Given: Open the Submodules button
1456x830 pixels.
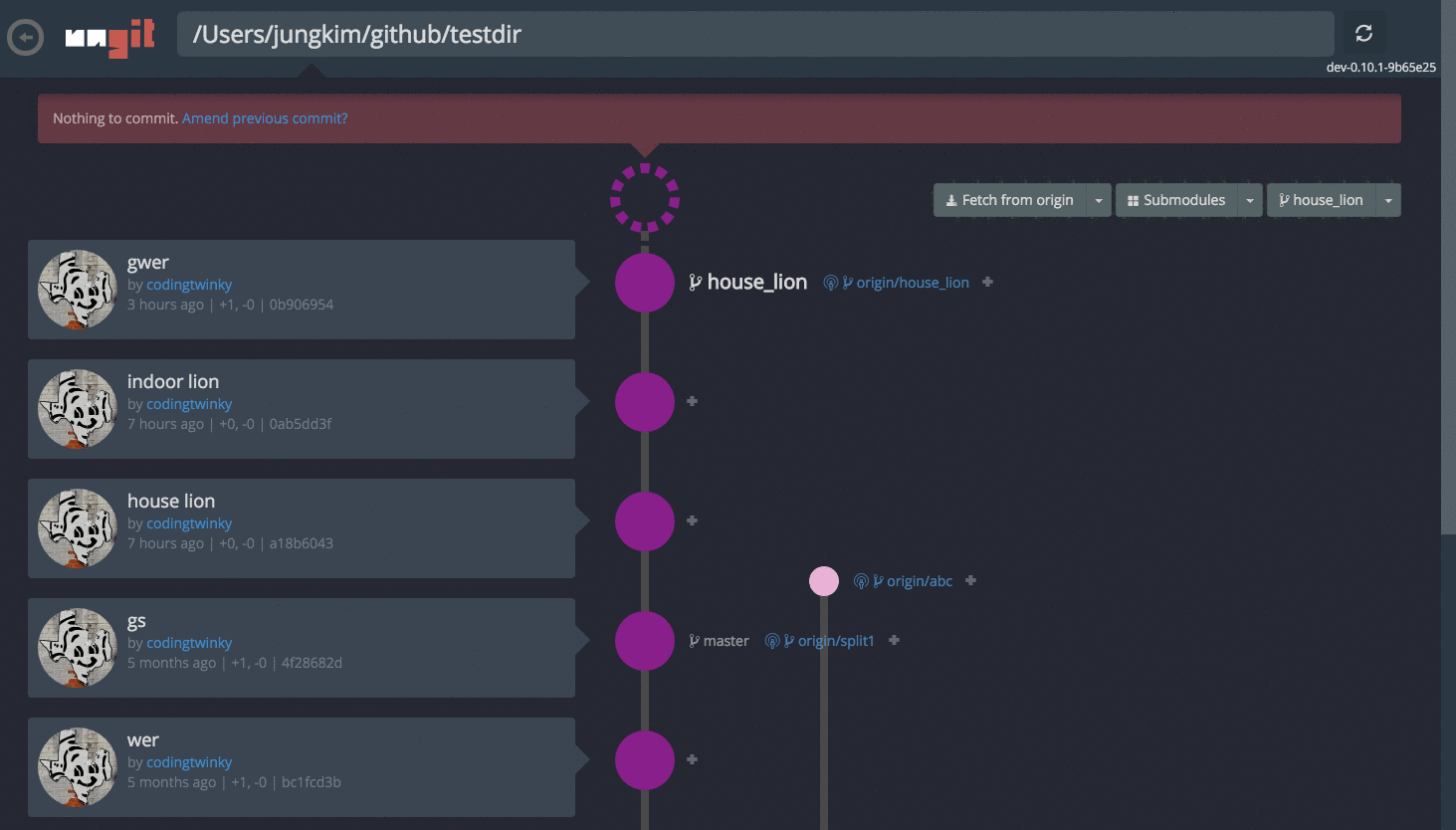Looking at the screenshot, I should 1176,200.
